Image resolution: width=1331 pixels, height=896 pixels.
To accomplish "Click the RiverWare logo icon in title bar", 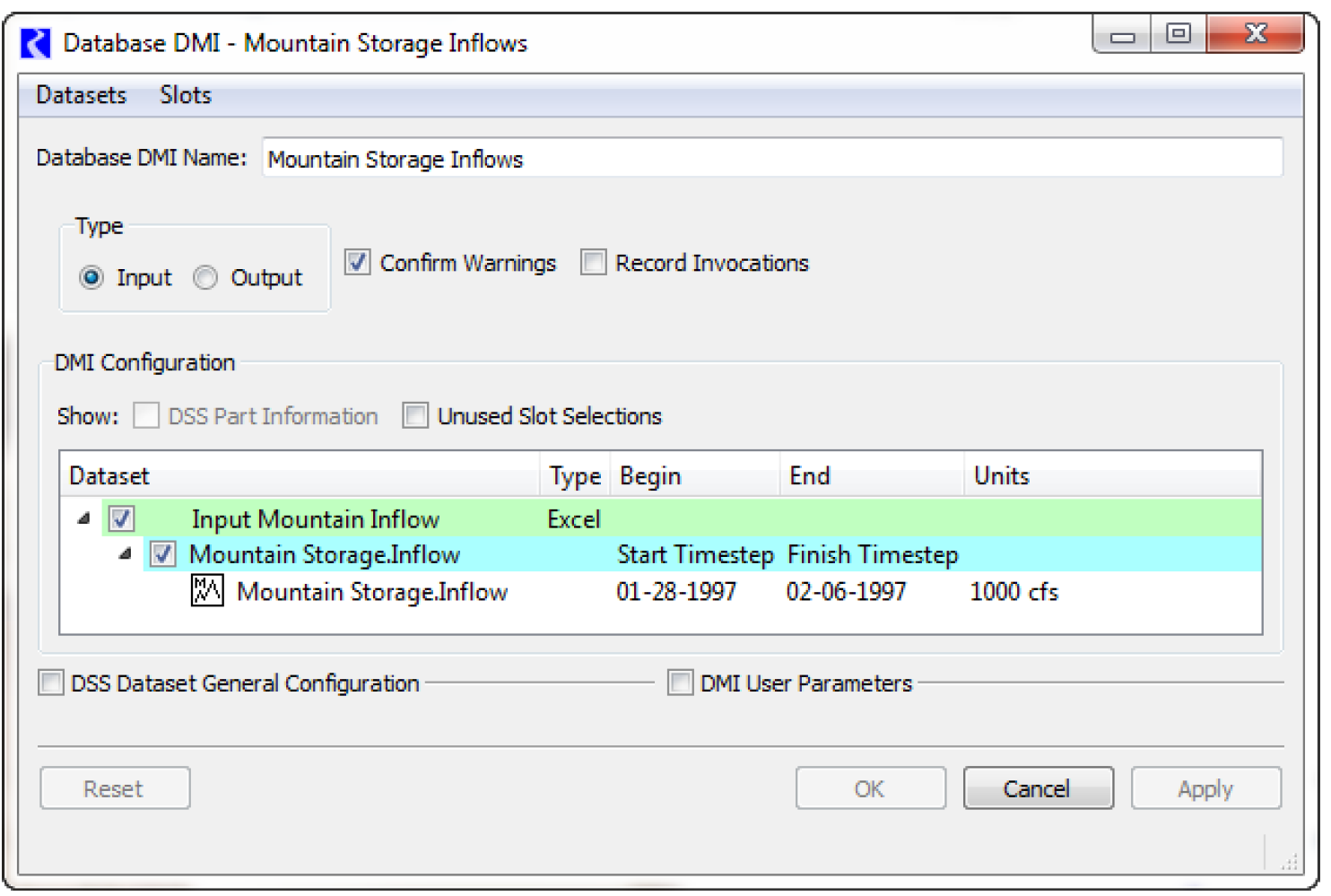I will click(x=35, y=43).
